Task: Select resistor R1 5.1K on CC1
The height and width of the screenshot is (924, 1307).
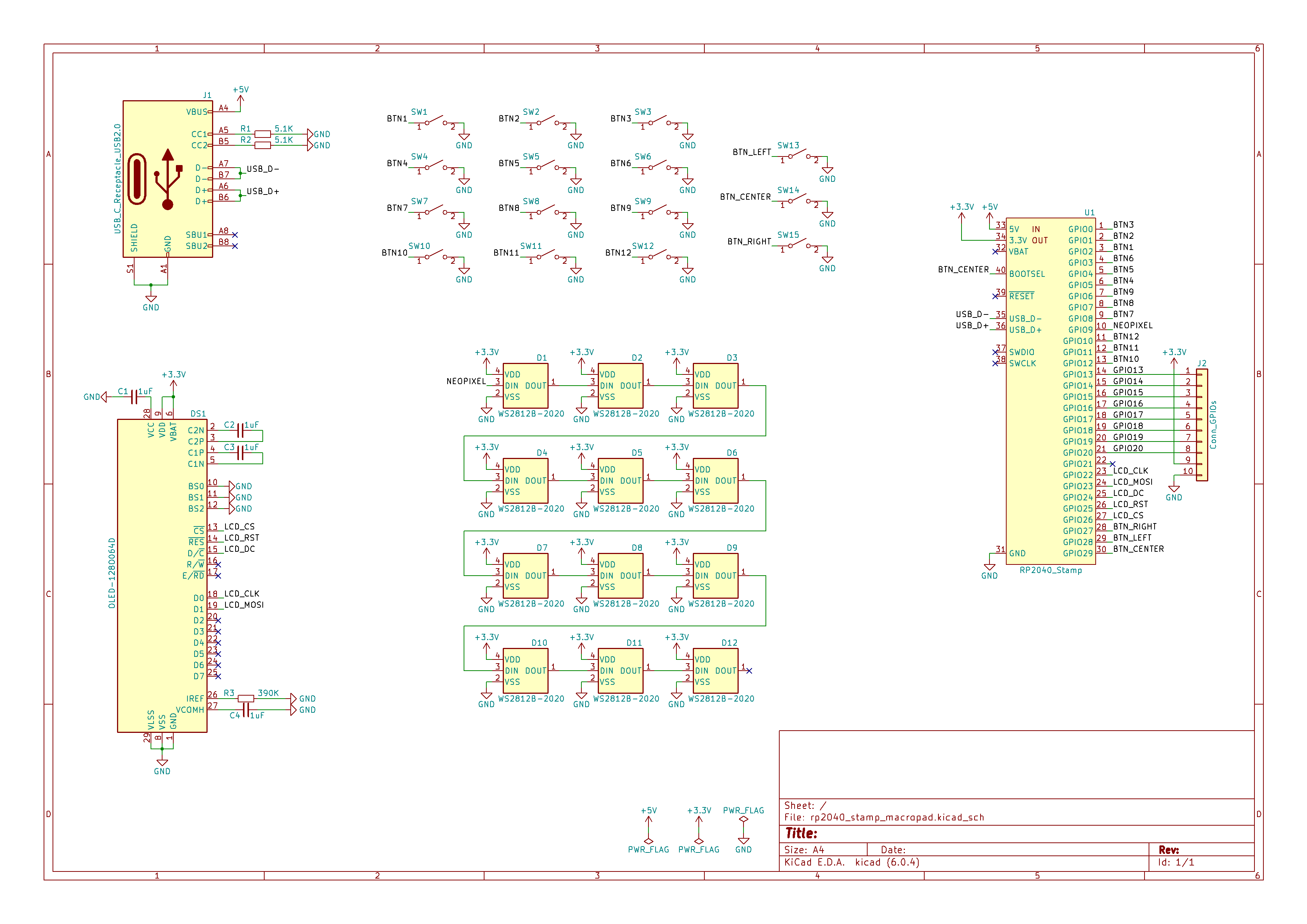Action: [x=262, y=134]
